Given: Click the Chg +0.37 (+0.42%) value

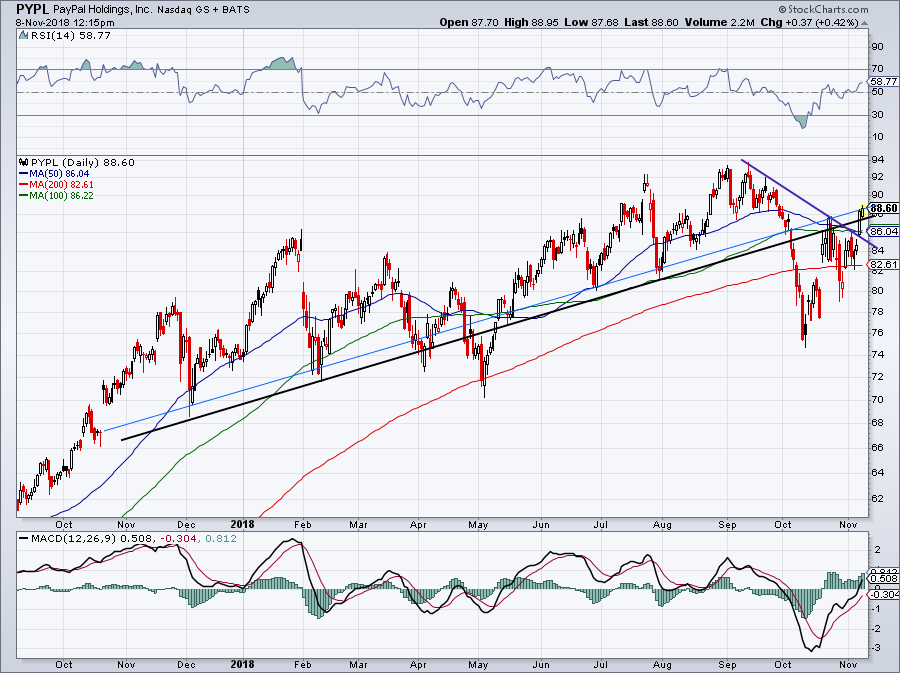Looking at the screenshot, I should pos(809,22).
